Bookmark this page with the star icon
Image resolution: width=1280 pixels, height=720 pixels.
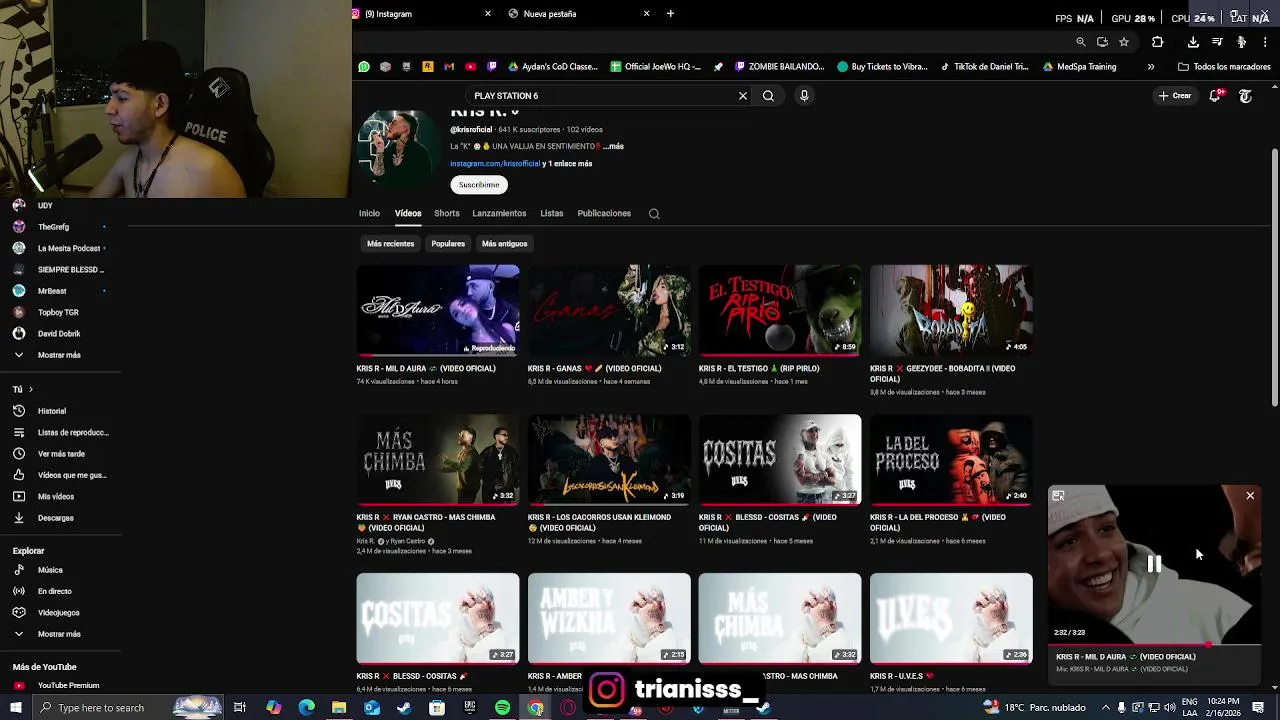coord(1124,42)
